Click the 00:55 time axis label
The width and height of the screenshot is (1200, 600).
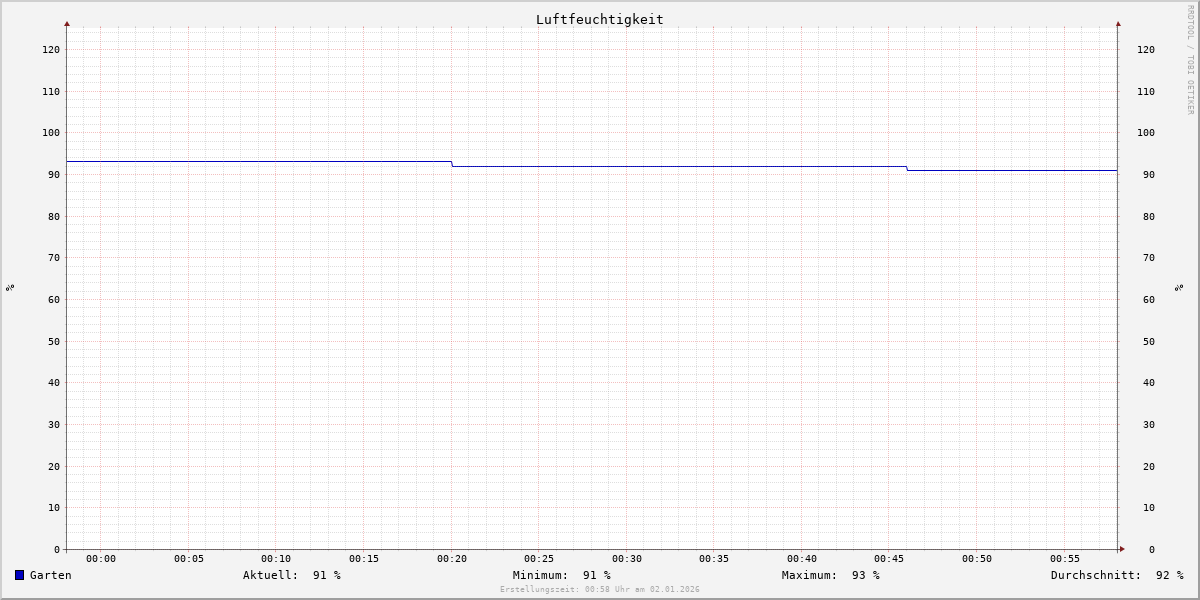point(1065,559)
